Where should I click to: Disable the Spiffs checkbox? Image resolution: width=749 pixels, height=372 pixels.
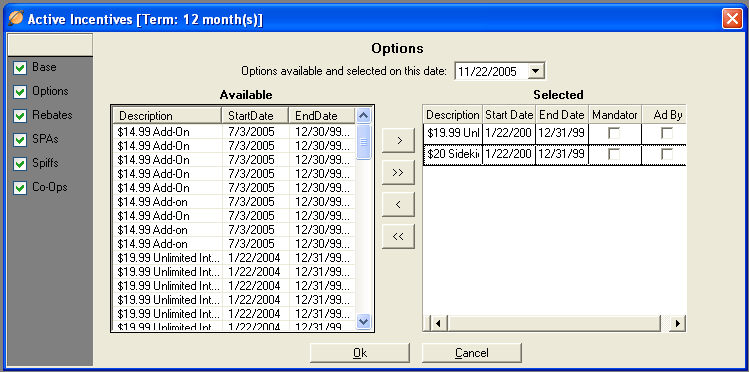click(x=20, y=164)
